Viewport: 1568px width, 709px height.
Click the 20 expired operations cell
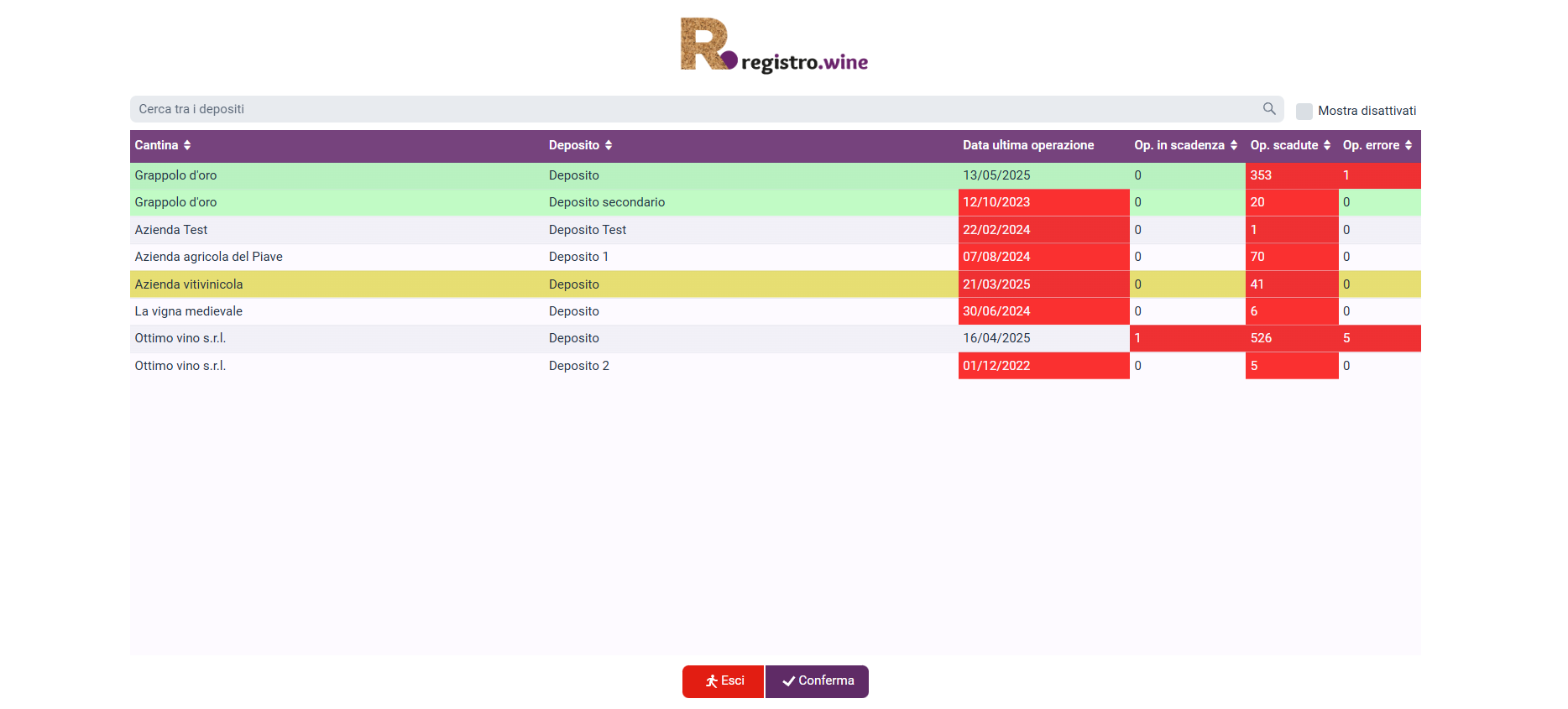point(1292,202)
